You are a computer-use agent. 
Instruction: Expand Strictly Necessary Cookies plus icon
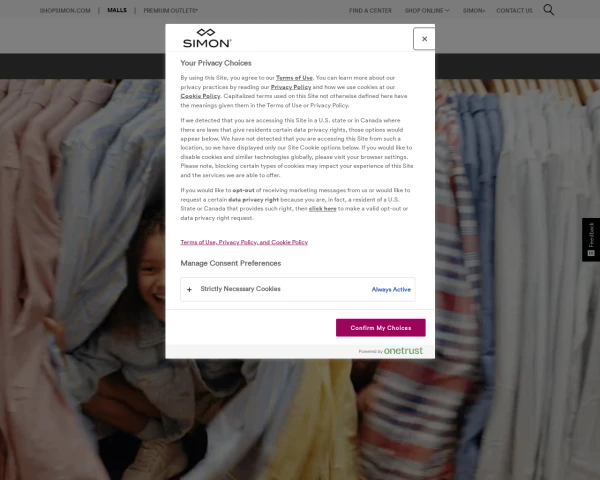point(189,289)
